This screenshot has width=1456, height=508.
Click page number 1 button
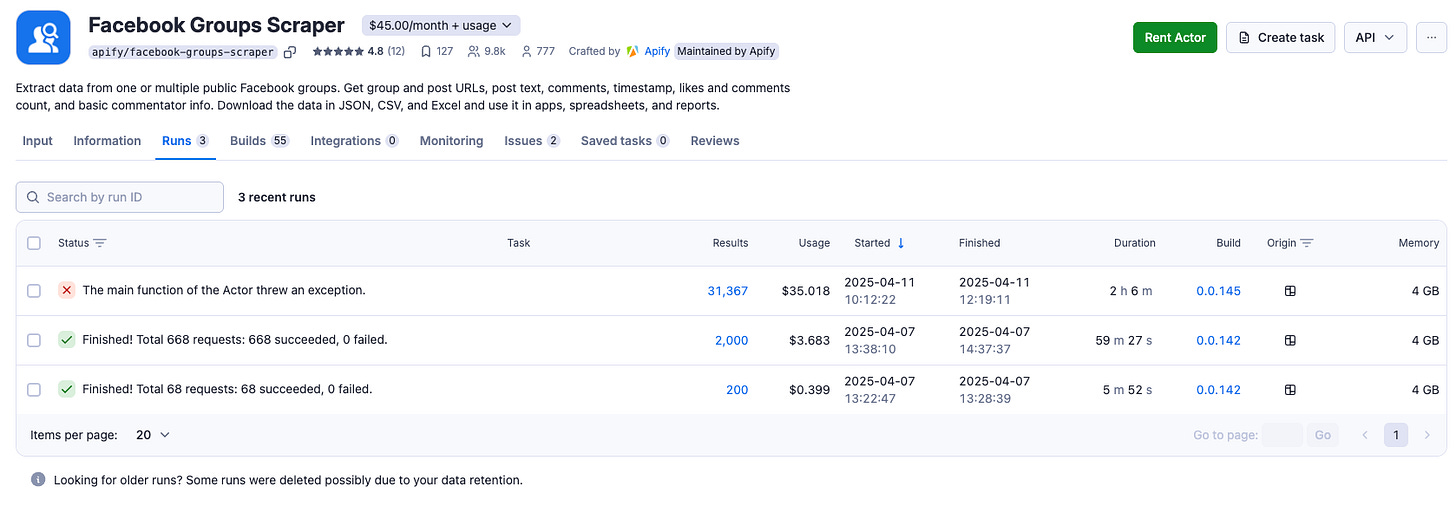point(1396,435)
